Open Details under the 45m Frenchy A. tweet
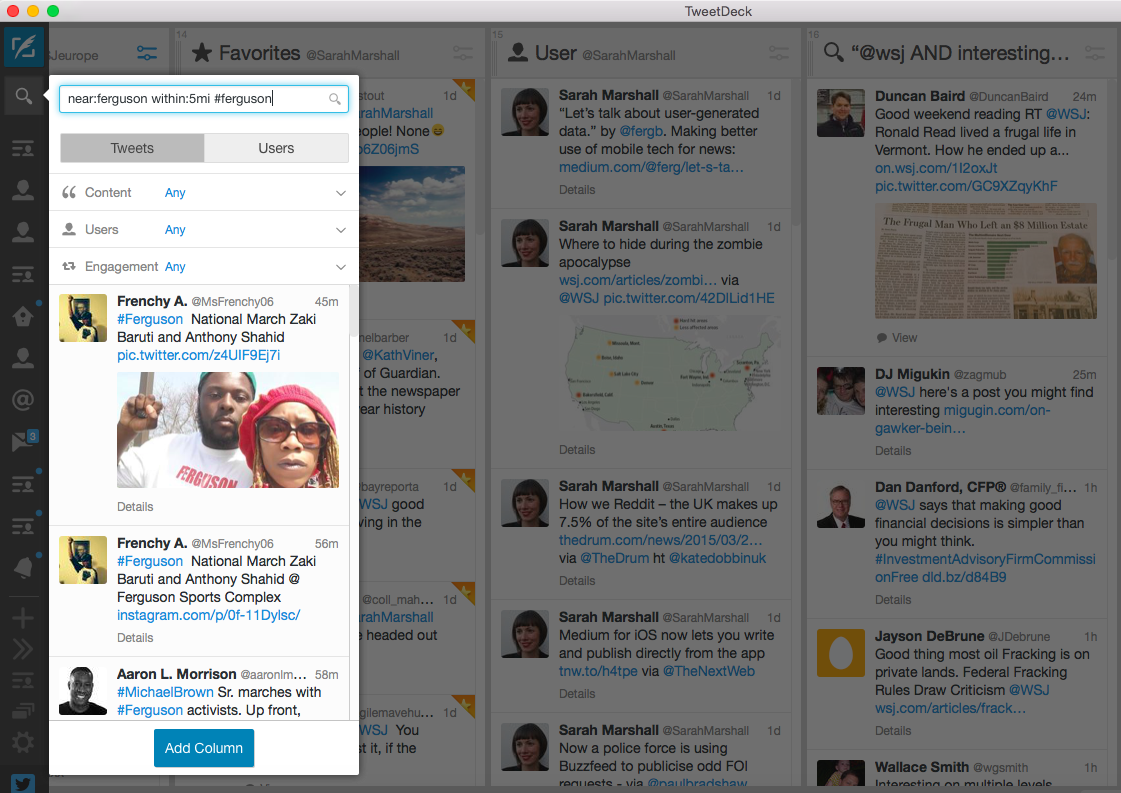Screen dimensions: 1121x793 click(x=135, y=506)
